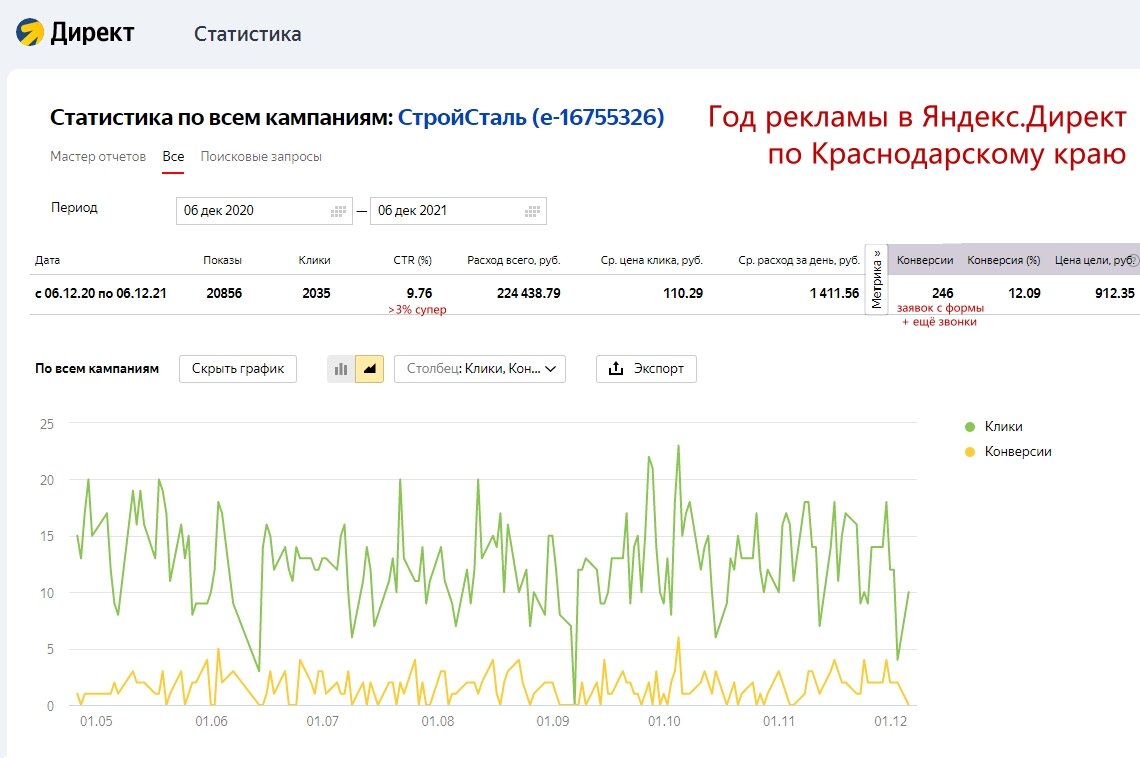The image size is (1140, 758).
Task: Click the 9.76 CTR value
Action: coord(419,294)
